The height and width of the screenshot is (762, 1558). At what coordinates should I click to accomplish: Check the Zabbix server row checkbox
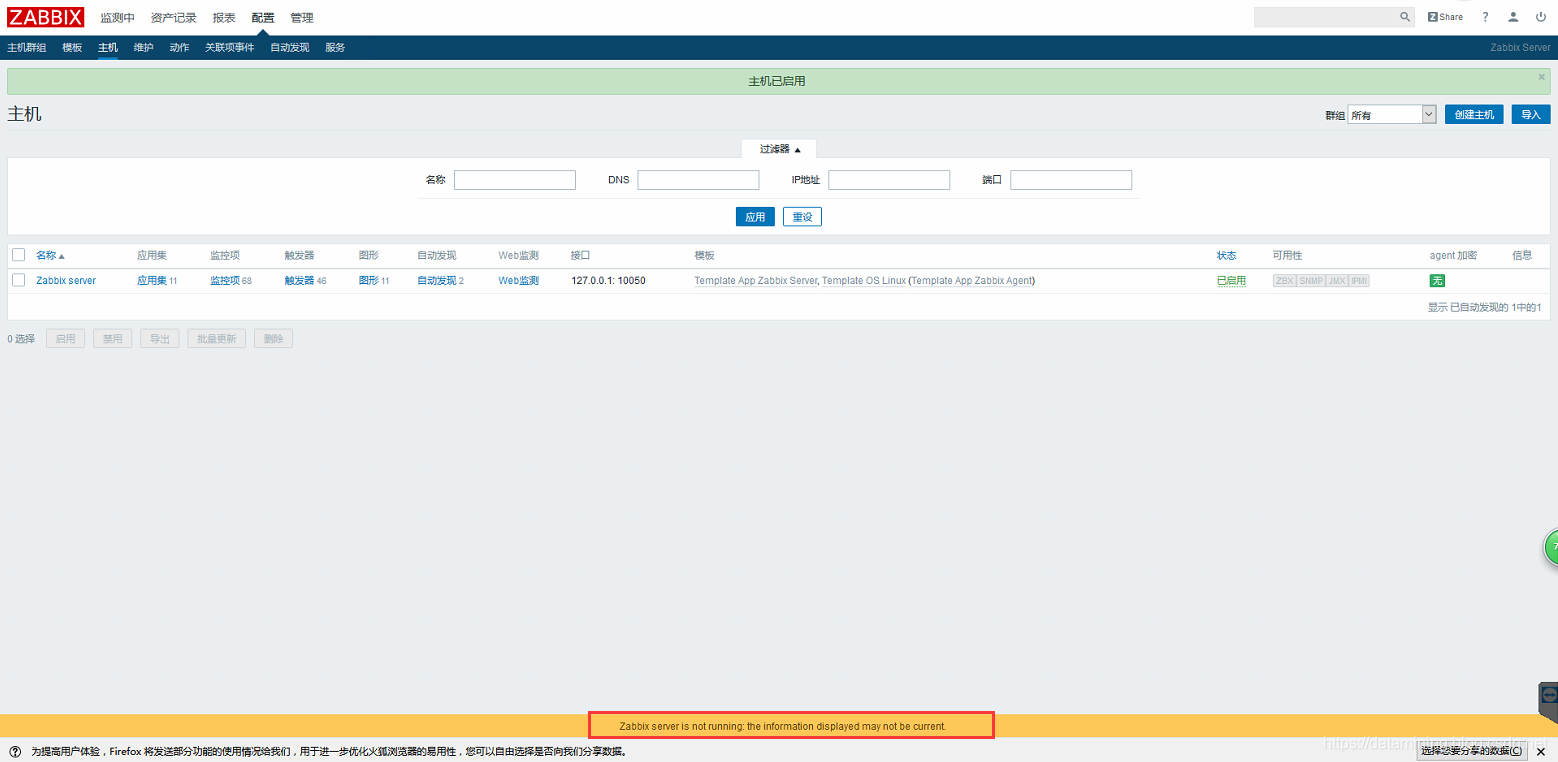tap(18, 280)
